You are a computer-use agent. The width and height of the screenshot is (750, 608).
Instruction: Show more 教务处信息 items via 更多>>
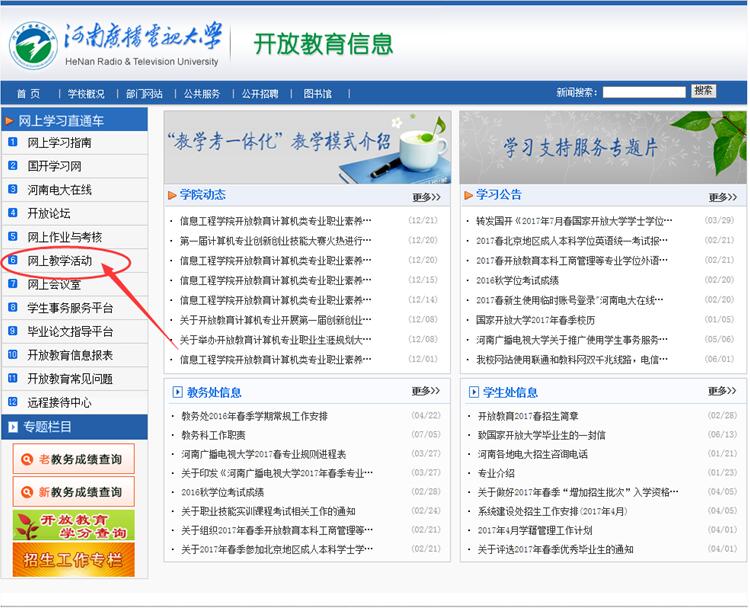[x=425, y=391]
